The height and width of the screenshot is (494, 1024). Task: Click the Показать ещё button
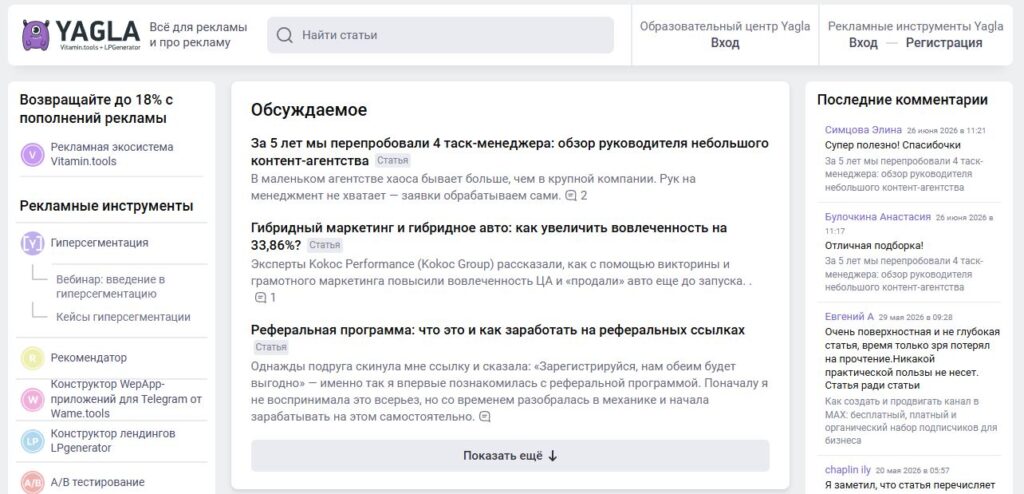click(510, 456)
